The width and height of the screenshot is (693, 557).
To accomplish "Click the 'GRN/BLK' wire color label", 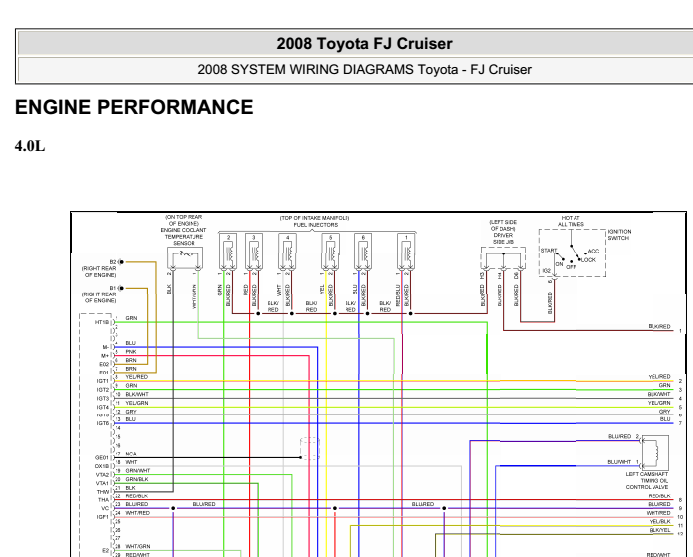I will 137,479.
